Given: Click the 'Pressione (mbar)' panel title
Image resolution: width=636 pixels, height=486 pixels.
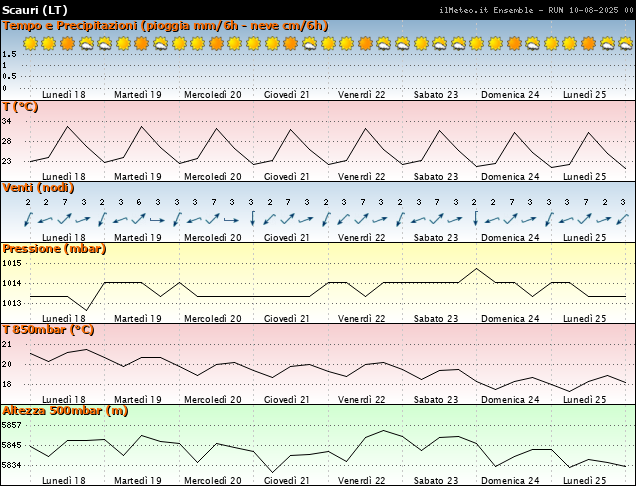Looking at the screenshot, I should click(54, 249).
